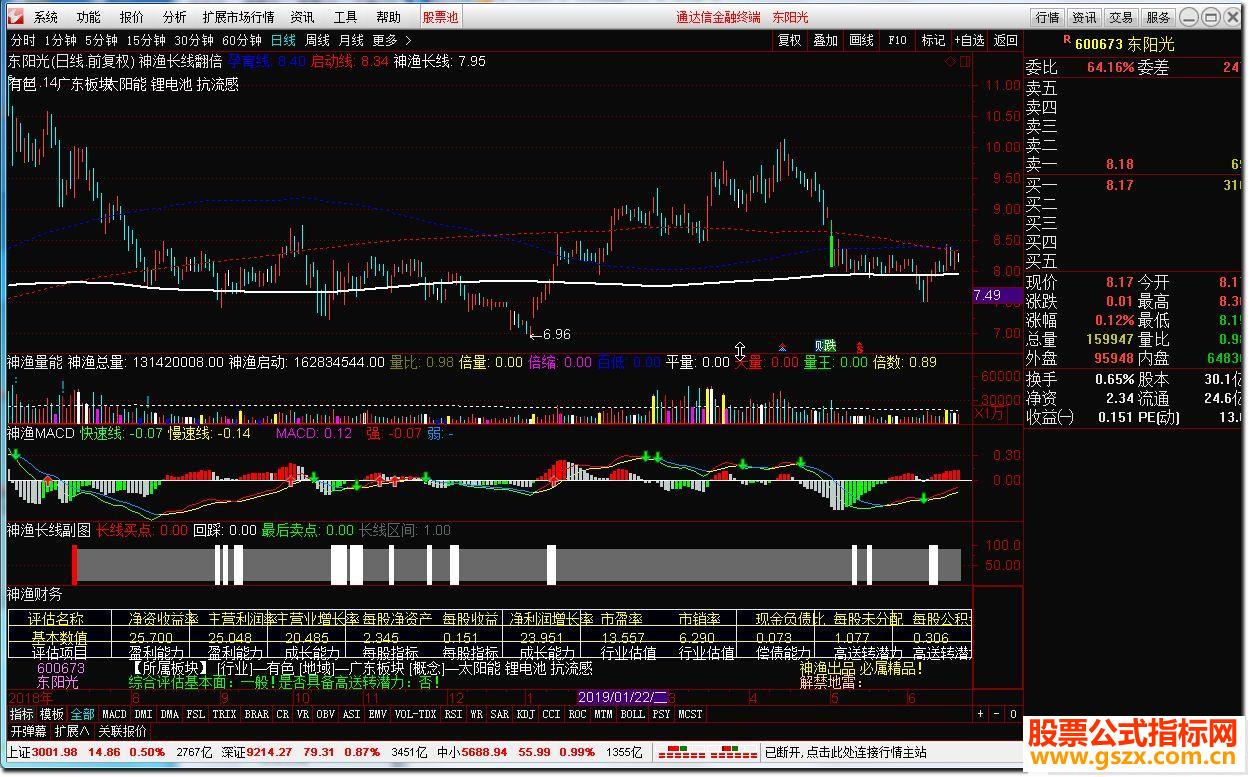Open the 功能 menu
1250x777 pixels.
pos(88,17)
